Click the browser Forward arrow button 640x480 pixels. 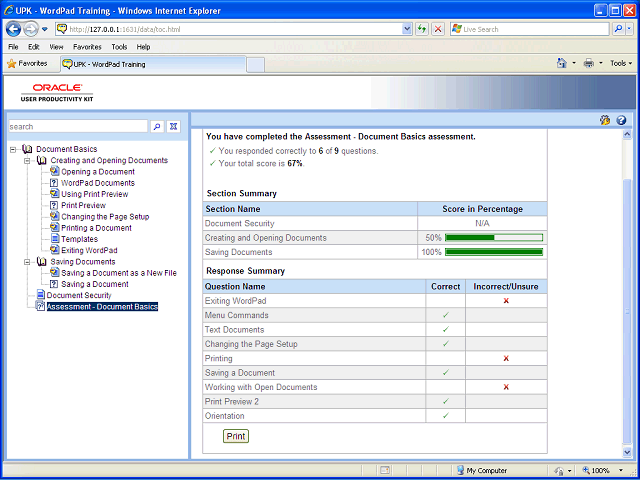pos(31,29)
